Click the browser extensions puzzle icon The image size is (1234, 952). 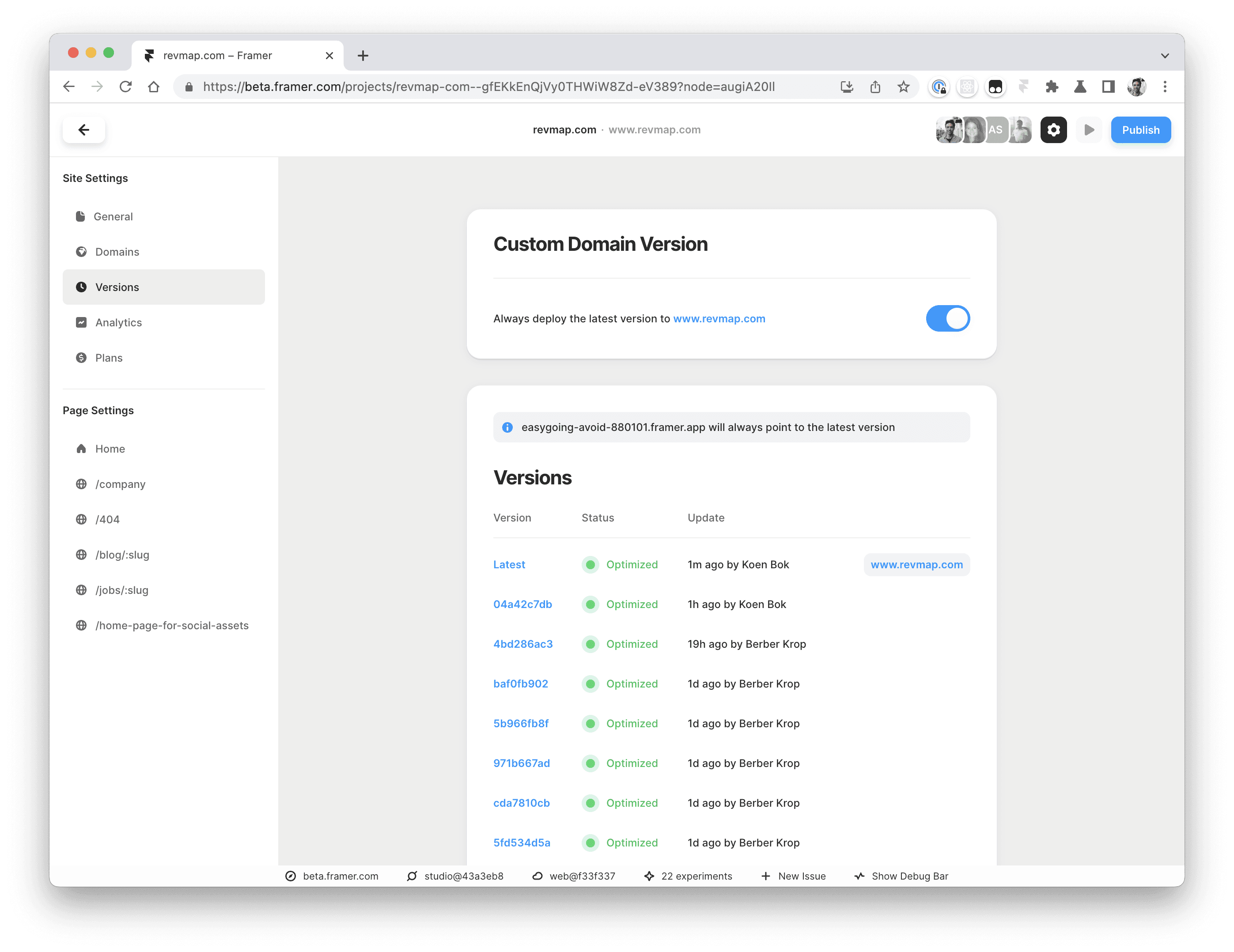click(1052, 87)
